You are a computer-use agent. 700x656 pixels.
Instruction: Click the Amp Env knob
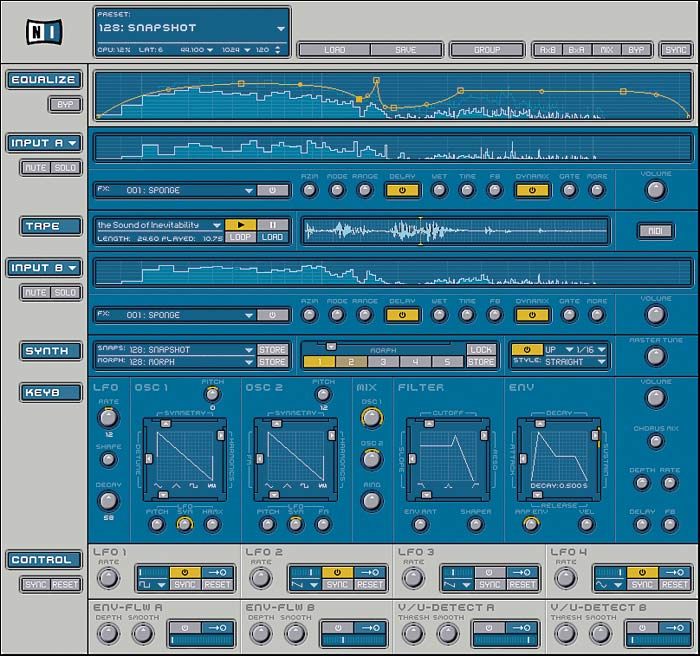531,525
